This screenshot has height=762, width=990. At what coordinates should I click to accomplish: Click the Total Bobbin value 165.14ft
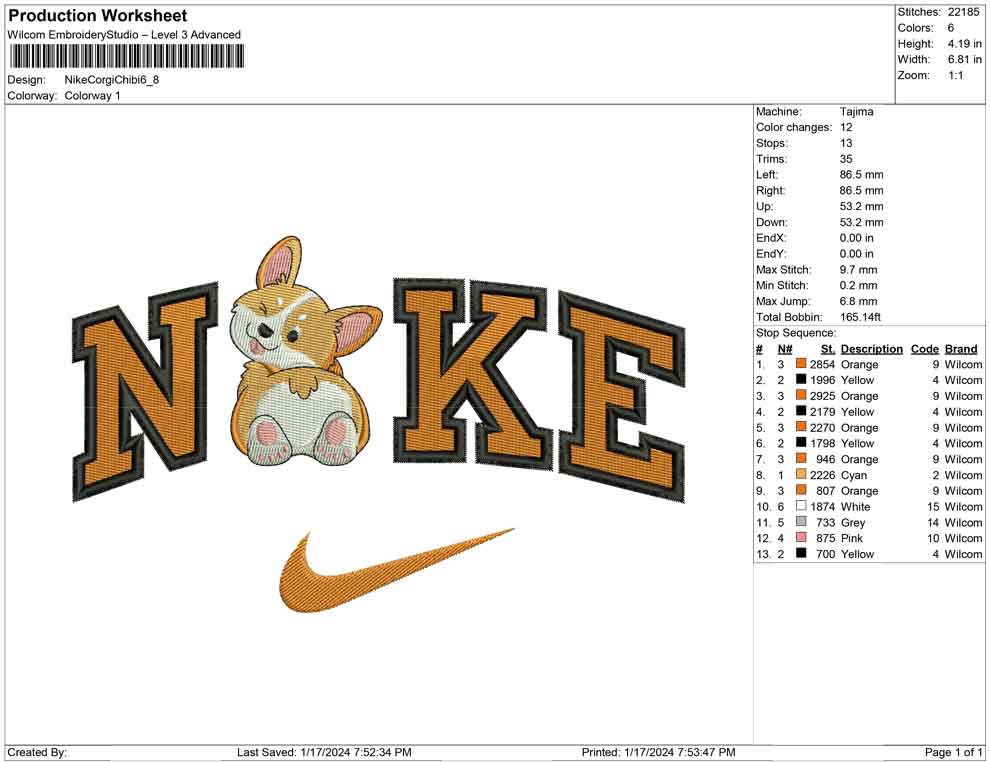click(860, 317)
